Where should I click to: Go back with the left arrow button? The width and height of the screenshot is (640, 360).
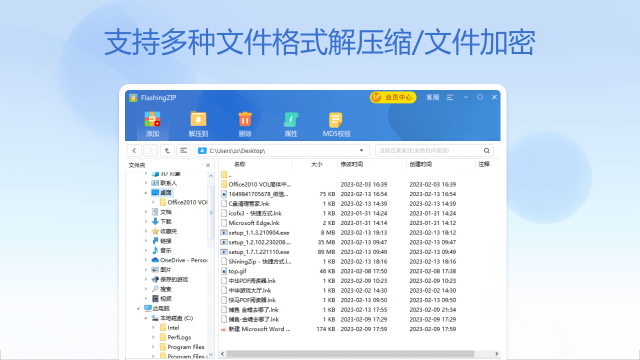pos(134,151)
